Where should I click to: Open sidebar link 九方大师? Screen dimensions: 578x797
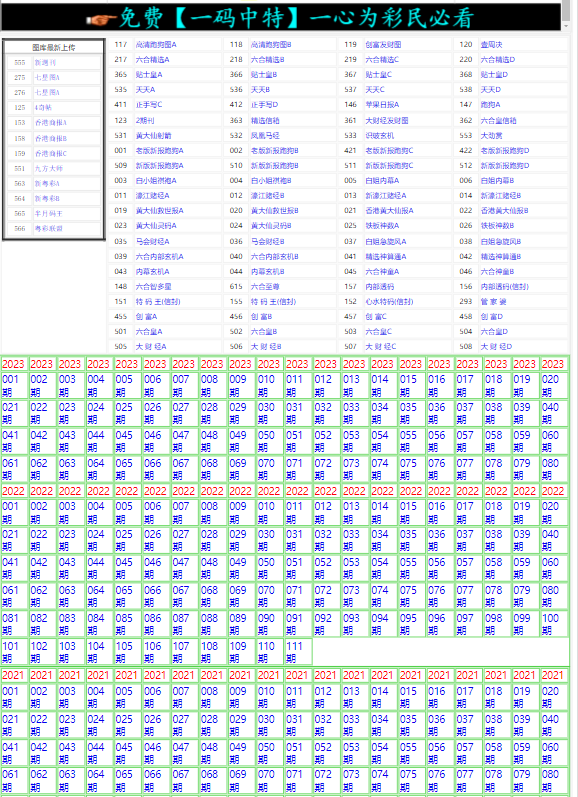pyautogui.click(x=48, y=168)
